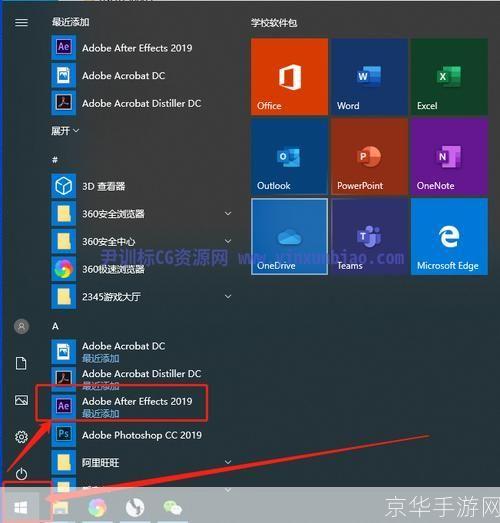Viewport: 500px width, 523px height.
Task: Open Settings gear in Start sidebar
Action: pyautogui.click(x=21, y=437)
